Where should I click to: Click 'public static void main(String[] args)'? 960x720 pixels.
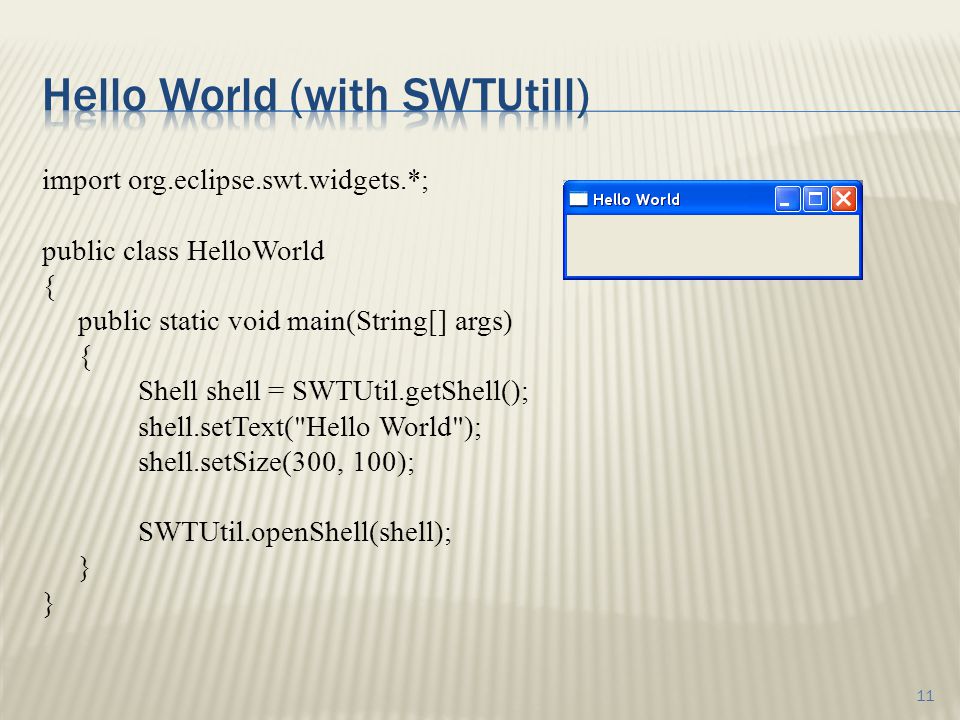tap(294, 321)
